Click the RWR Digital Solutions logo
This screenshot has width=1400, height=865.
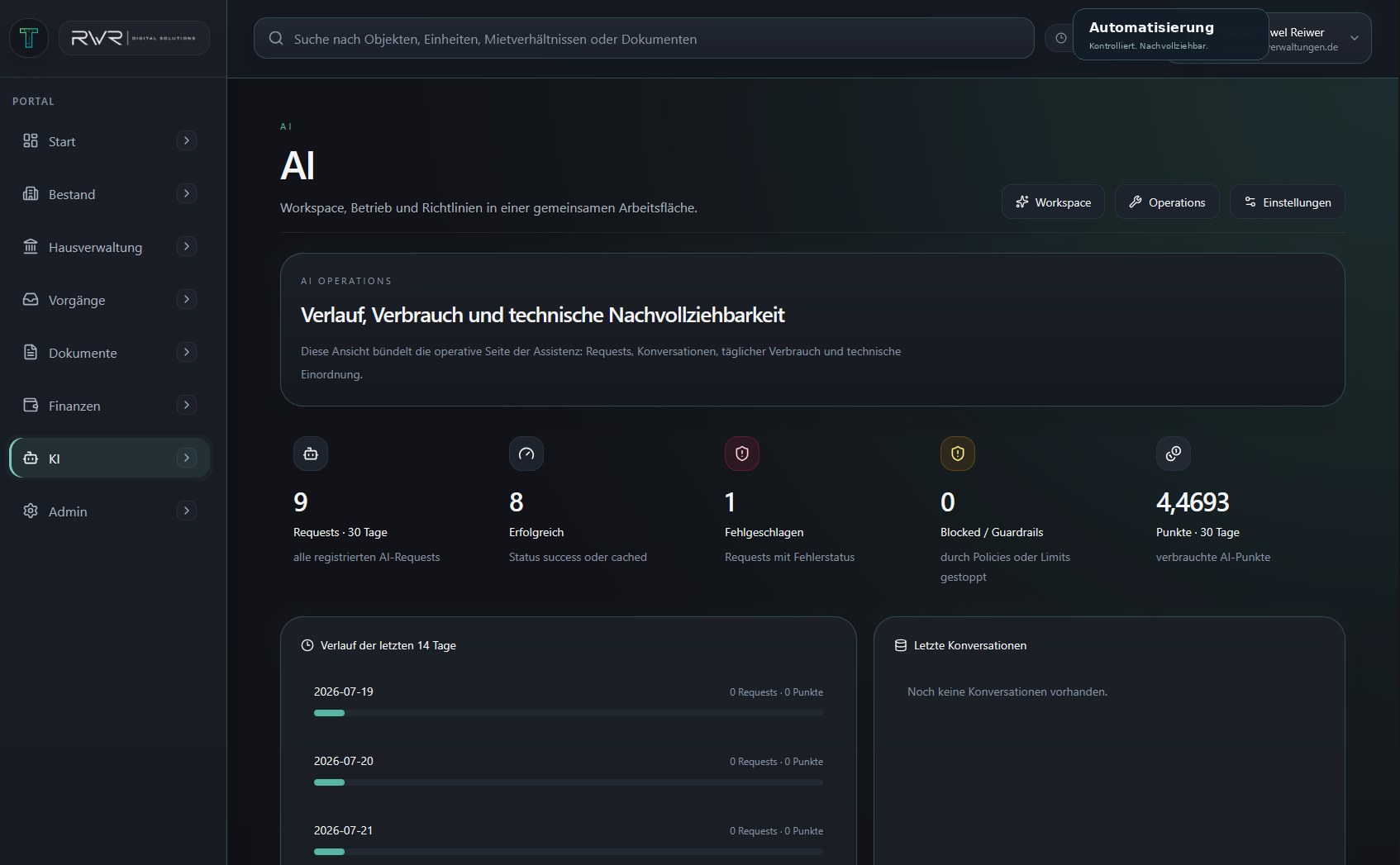tap(134, 38)
